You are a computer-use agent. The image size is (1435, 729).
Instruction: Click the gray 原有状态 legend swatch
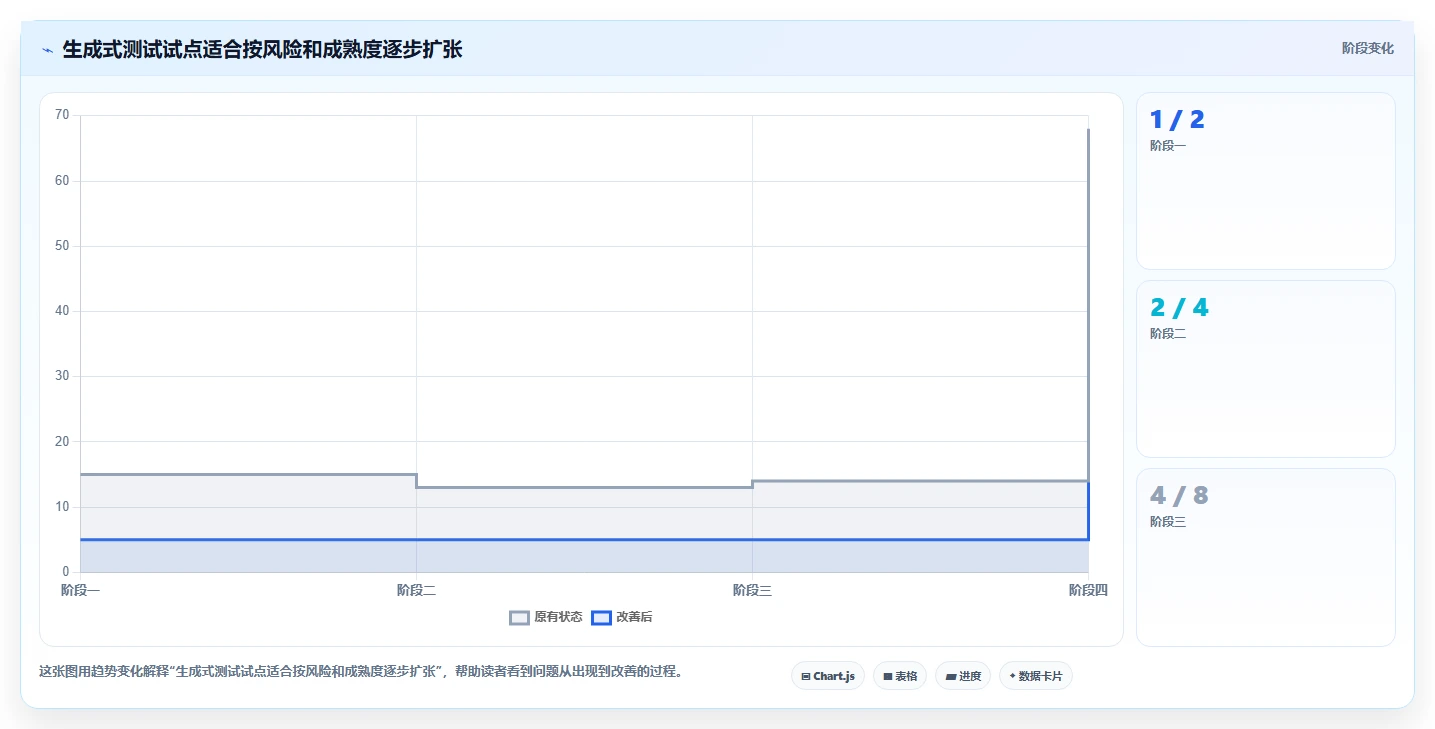tap(519, 617)
